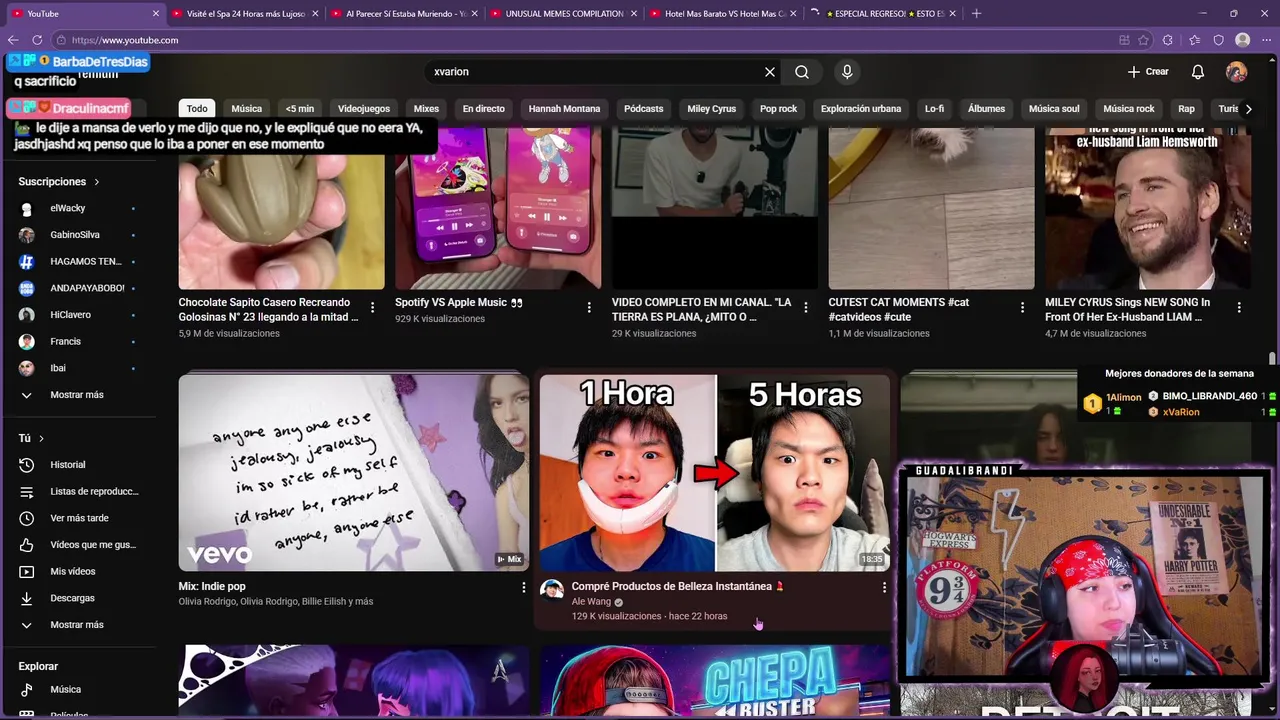Image resolution: width=1280 pixels, height=720 pixels.
Task: Open a new browser tab
Action: click(x=976, y=13)
